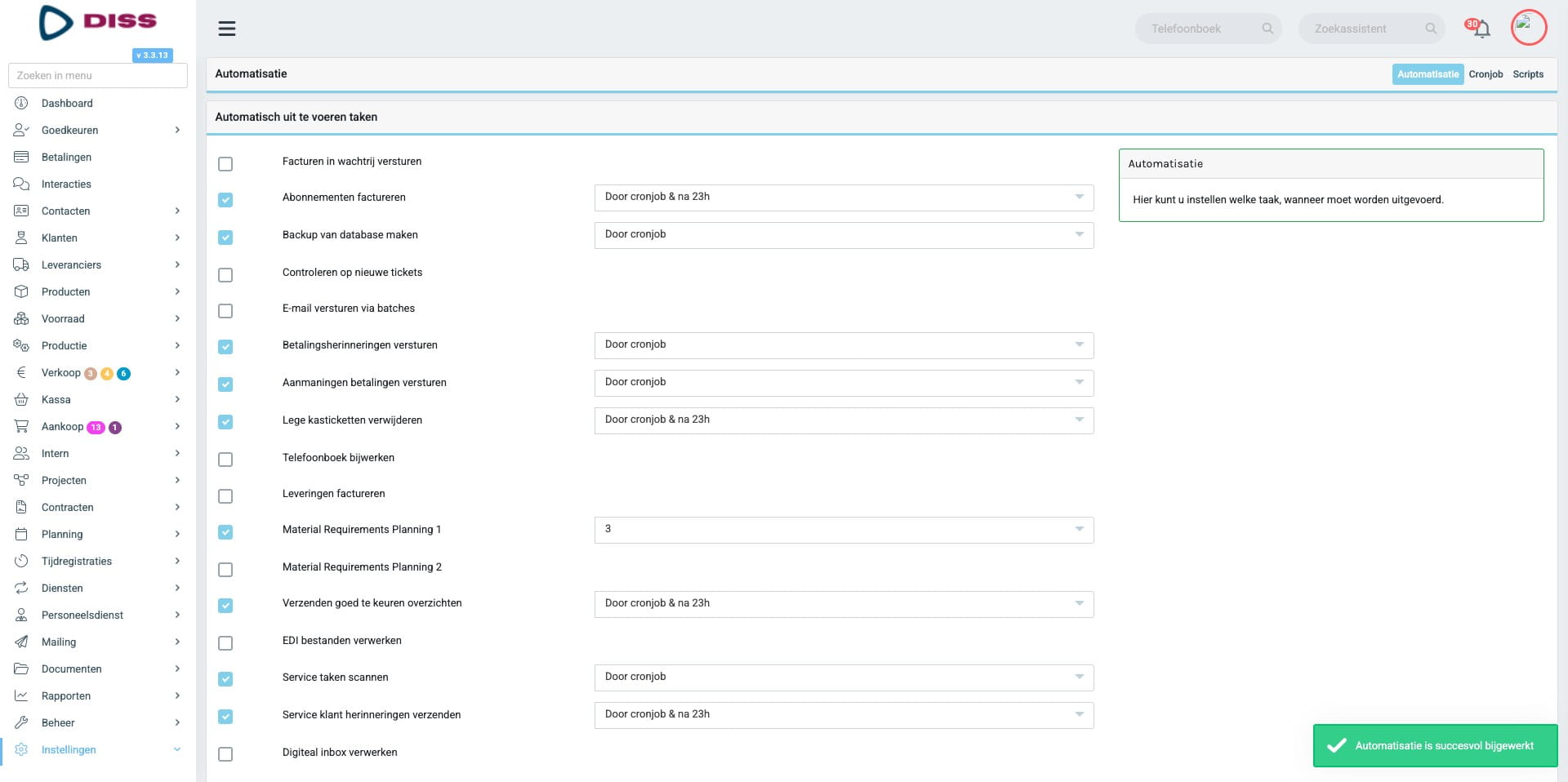Click the Planning calendar icon

(21, 534)
